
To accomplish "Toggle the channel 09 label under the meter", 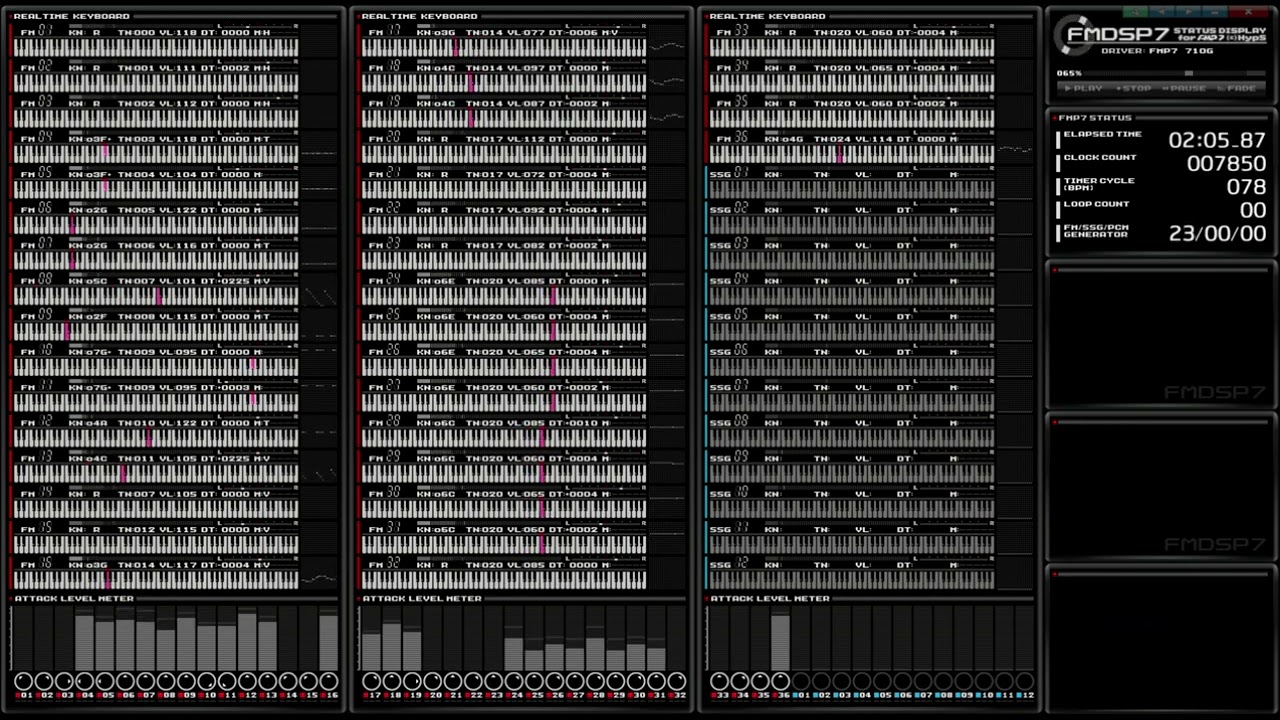I will pyautogui.click(x=186, y=695).
